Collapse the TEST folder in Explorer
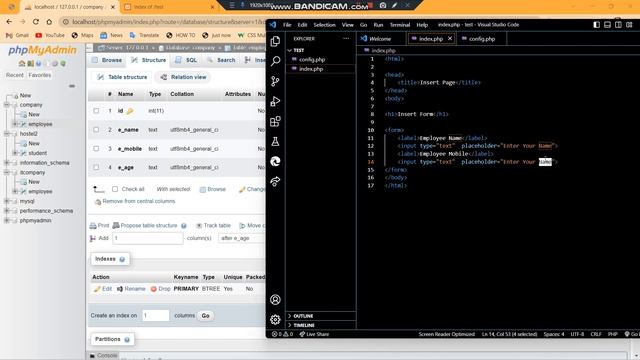This screenshot has width=640, height=360. (x=290, y=50)
